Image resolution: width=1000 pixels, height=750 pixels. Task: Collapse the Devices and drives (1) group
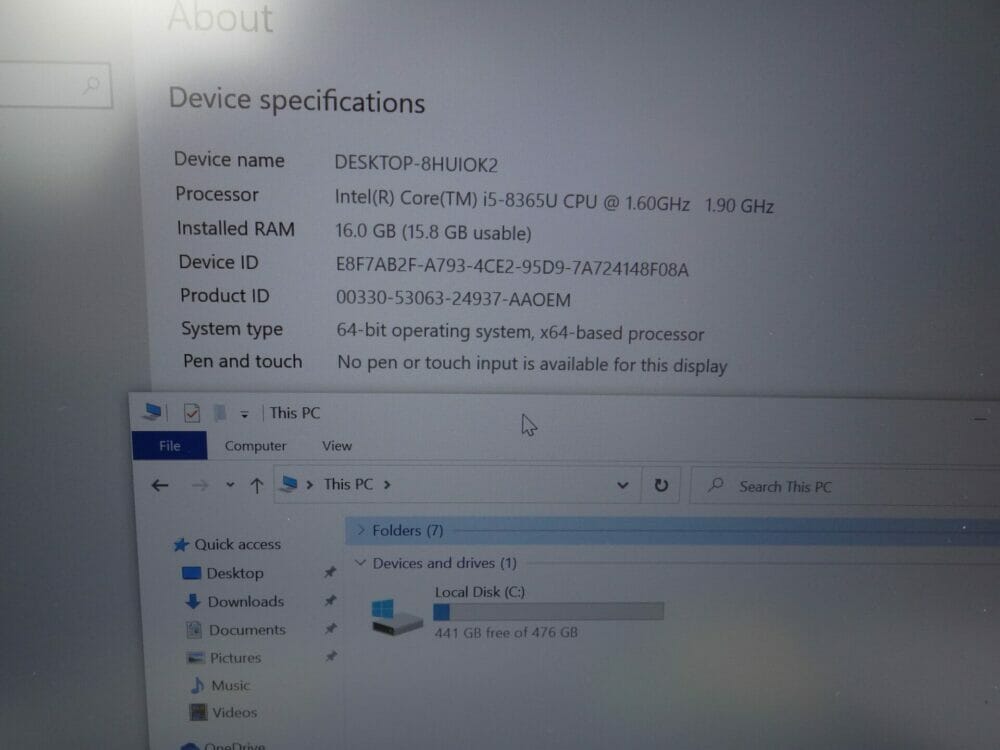tap(360, 562)
